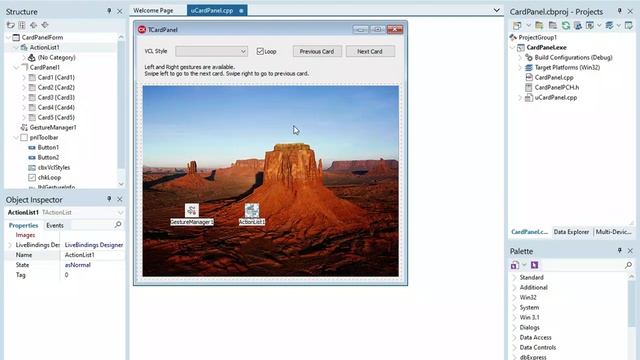Screen dimensions: 640x360
Task: Select the ActionList1 component icon on form
Action: coord(252,210)
